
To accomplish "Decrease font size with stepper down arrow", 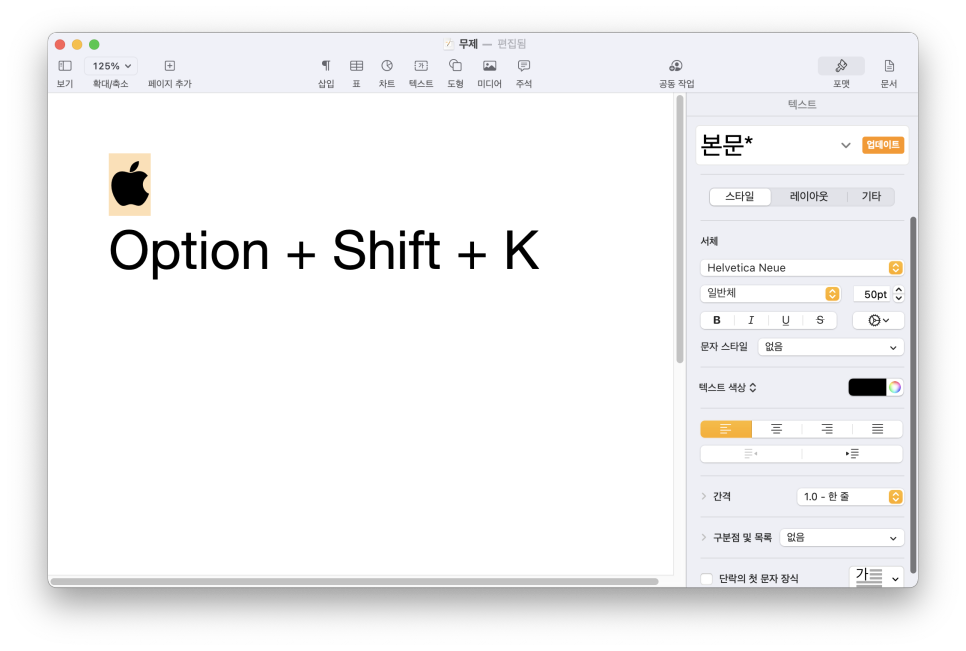I will [899, 298].
